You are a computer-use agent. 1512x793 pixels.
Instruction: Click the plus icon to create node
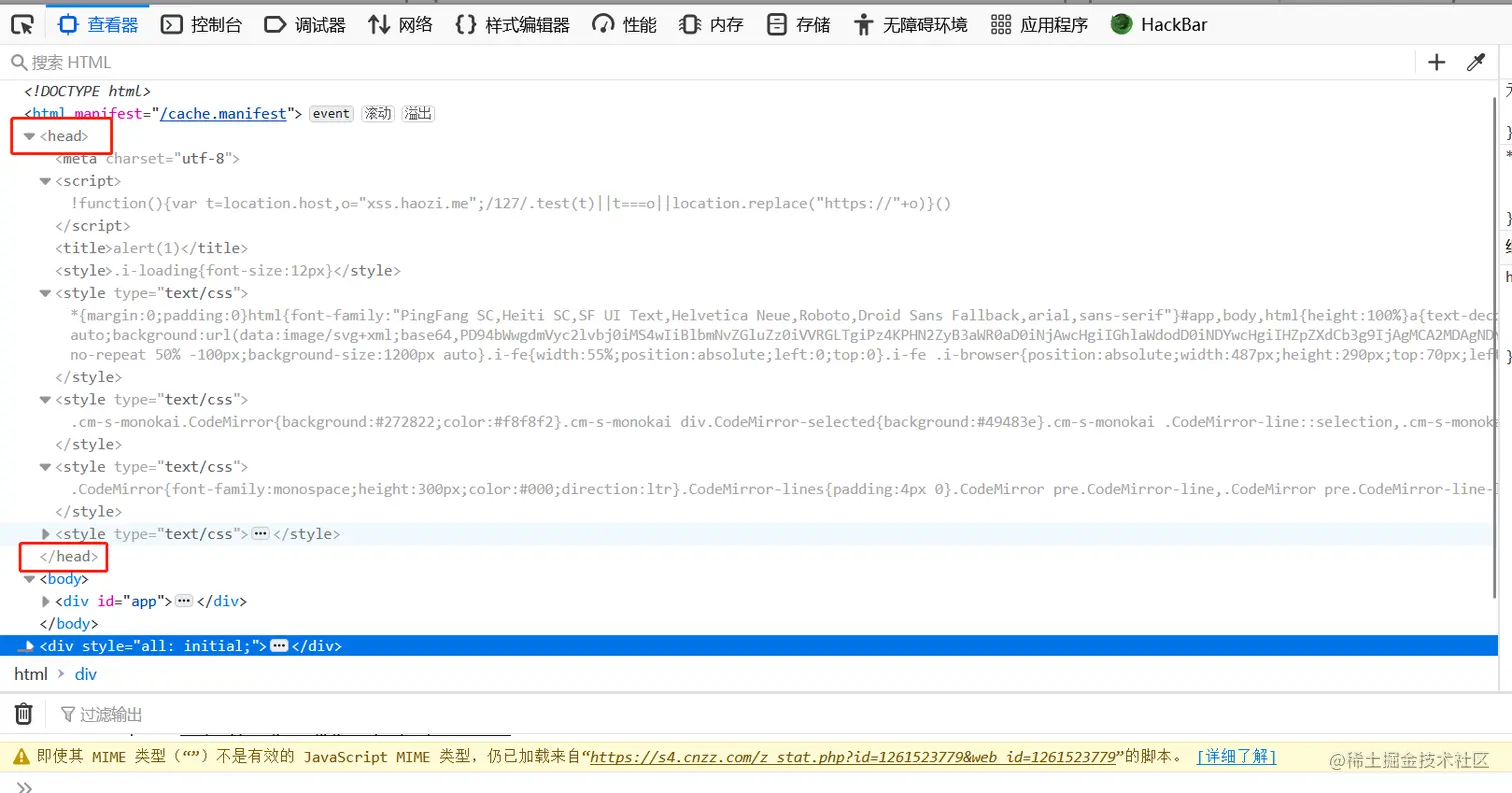coord(1437,62)
